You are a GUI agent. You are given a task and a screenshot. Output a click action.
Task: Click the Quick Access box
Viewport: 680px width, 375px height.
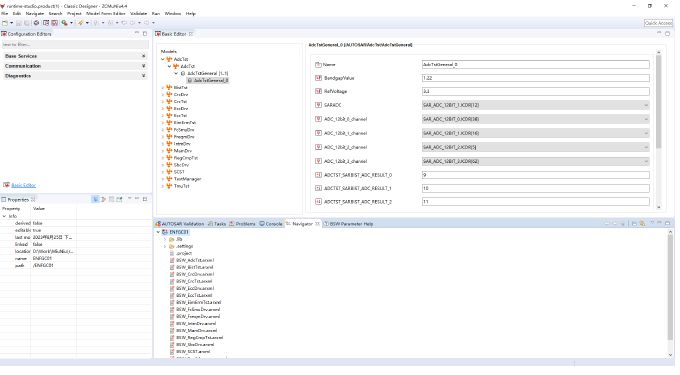658,23
